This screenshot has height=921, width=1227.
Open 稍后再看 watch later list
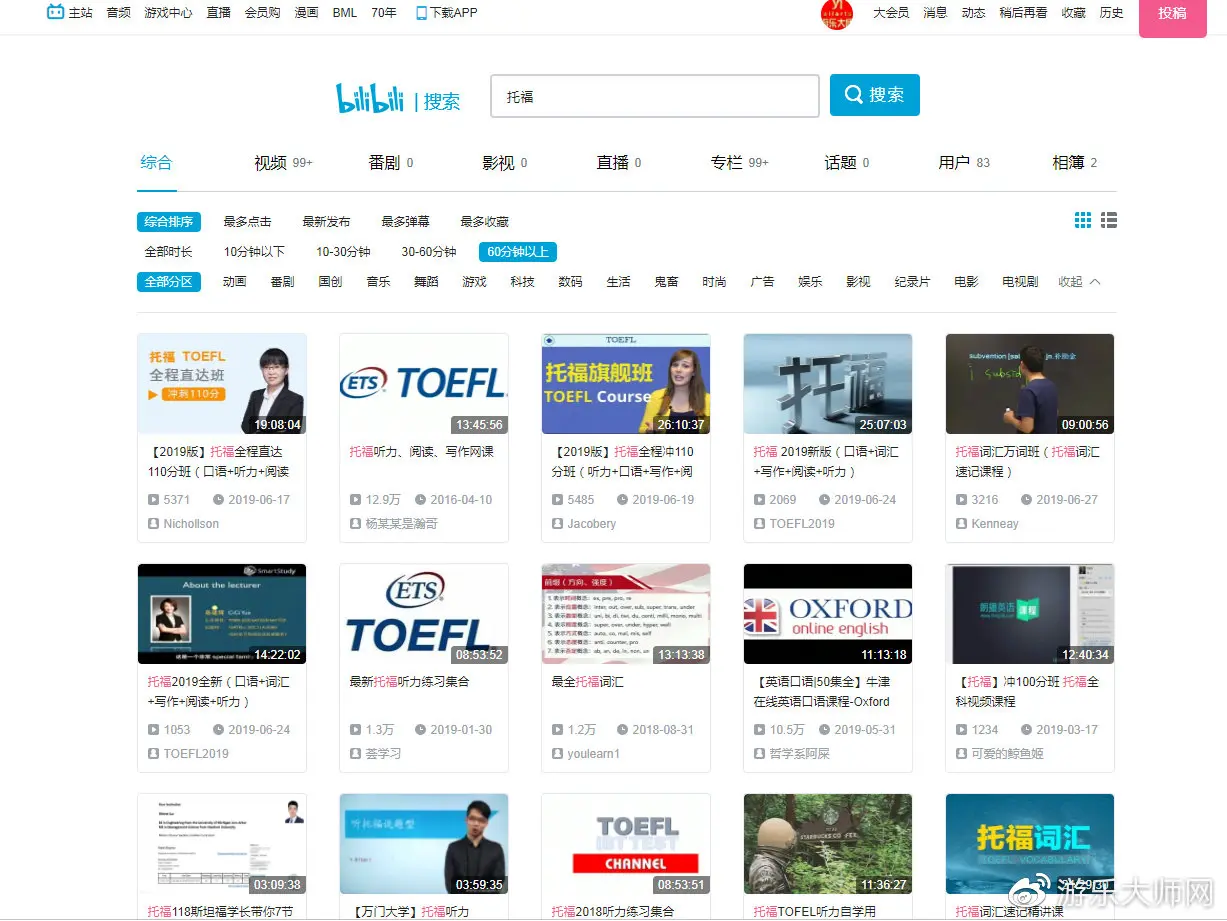[x=1023, y=13]
